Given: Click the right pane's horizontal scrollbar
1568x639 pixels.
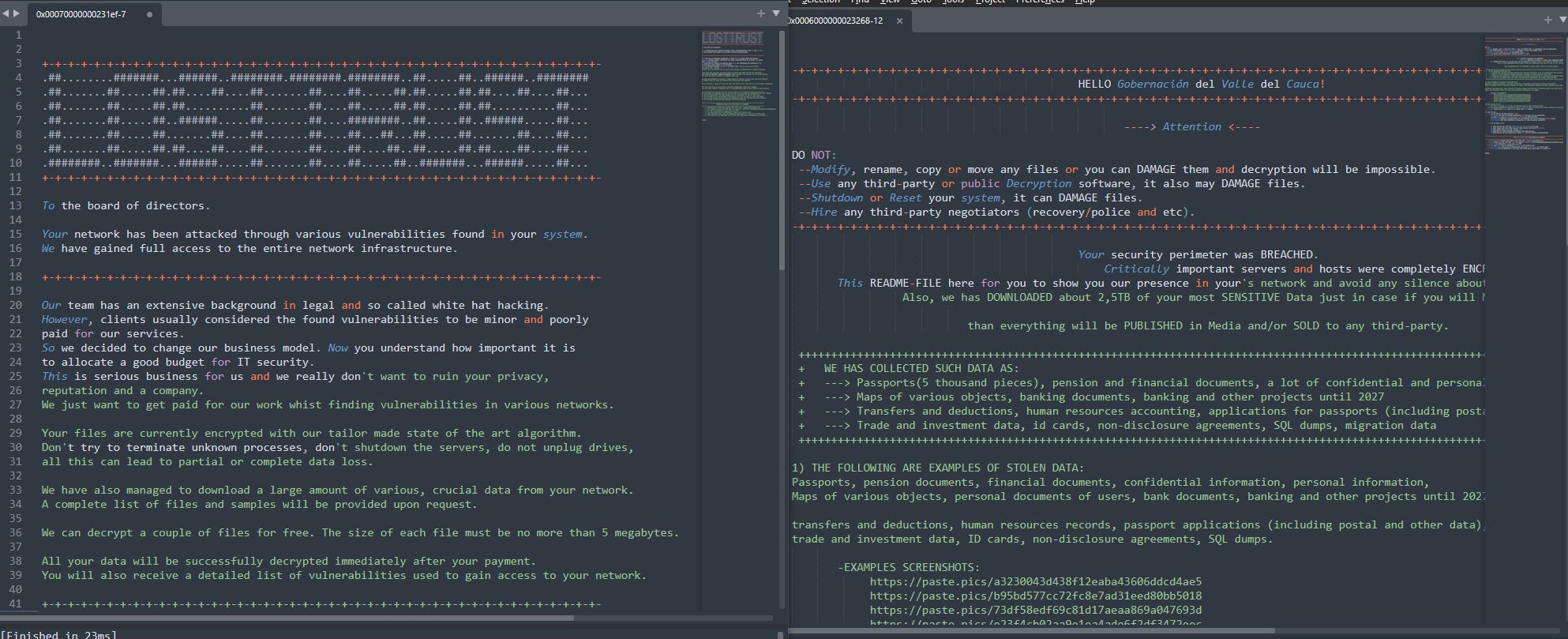Looking at the screenshot, I should (x=1026, y=630).
